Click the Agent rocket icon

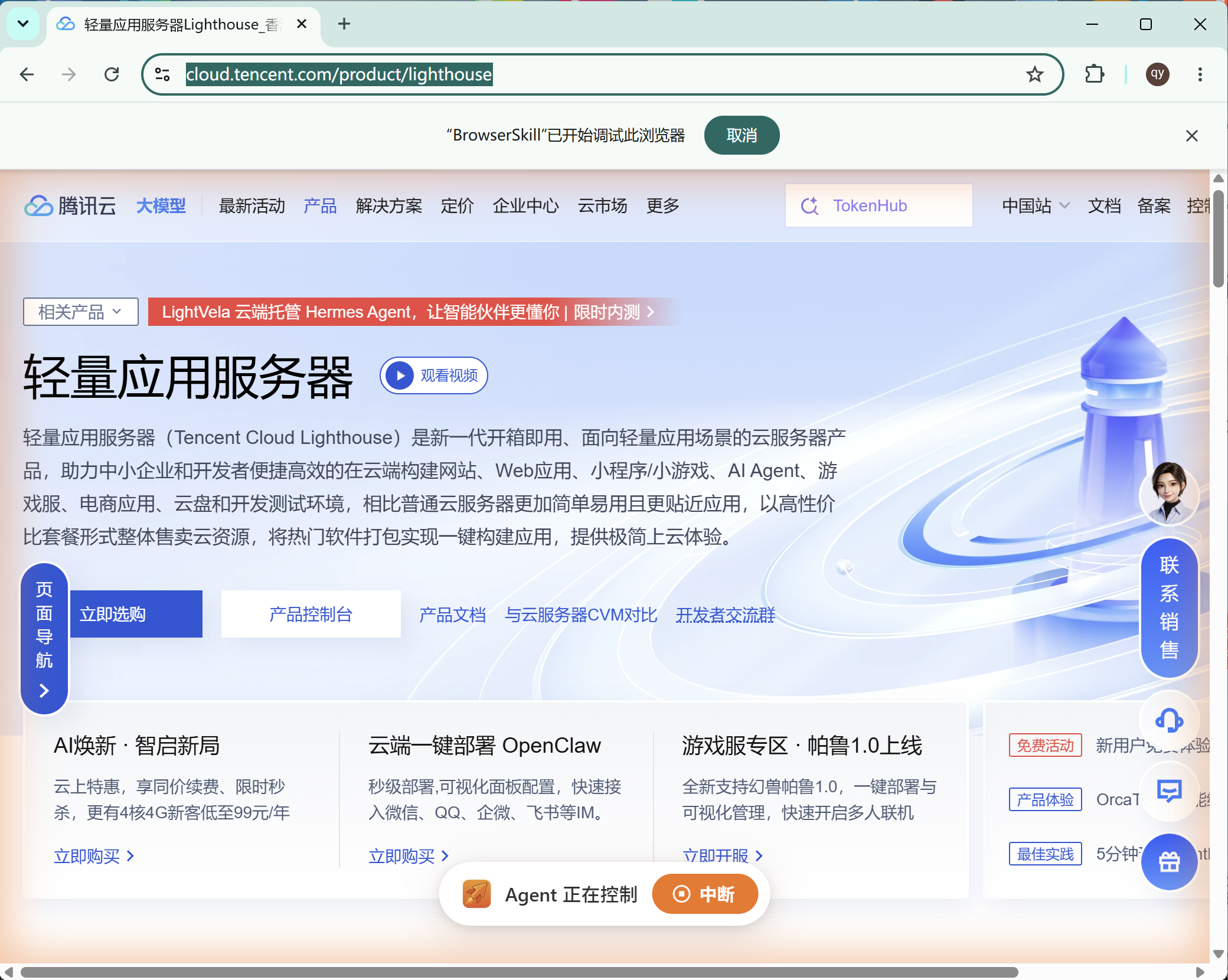477,894
